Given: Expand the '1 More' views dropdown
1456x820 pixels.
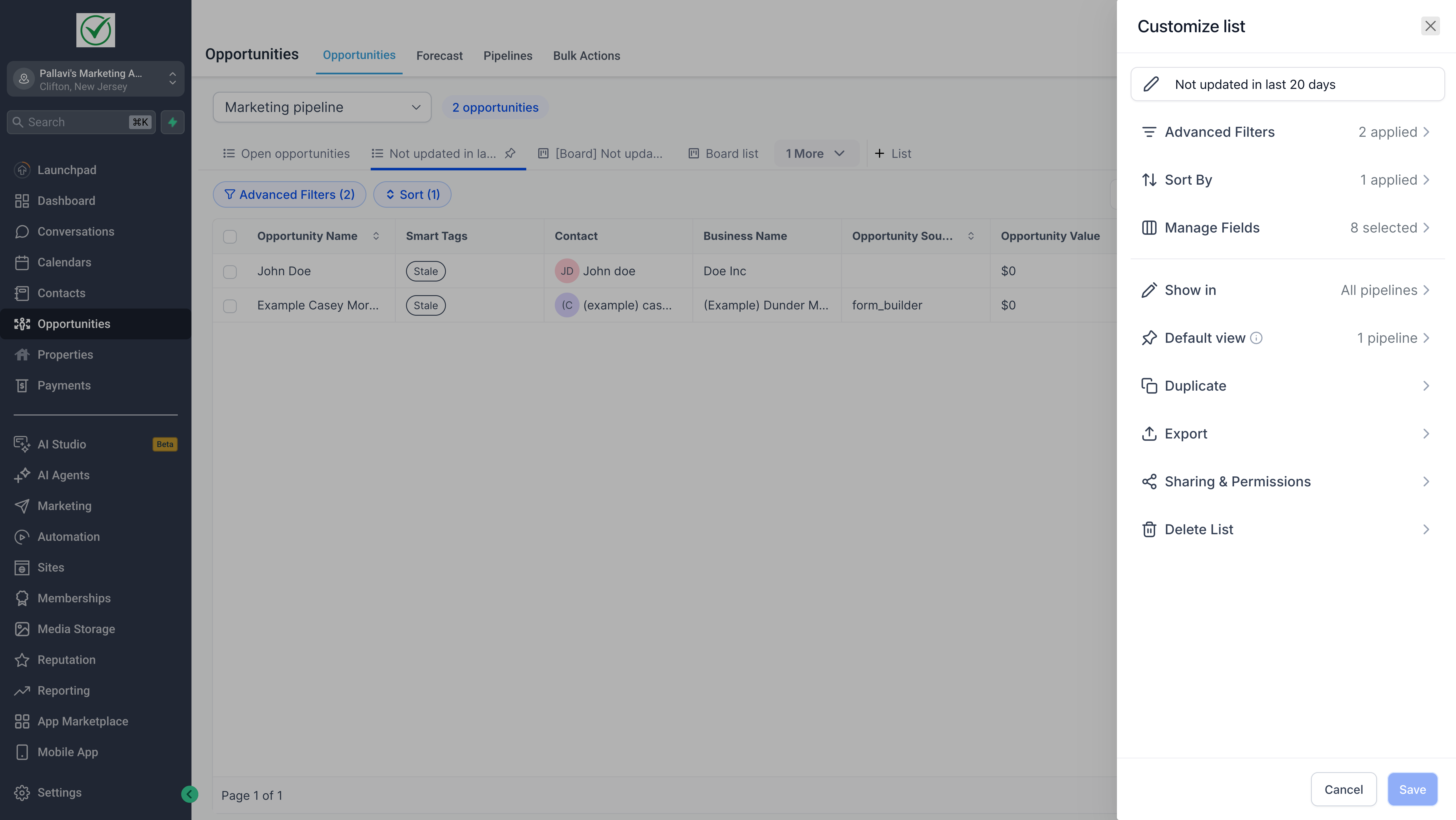Looking at the screenshot, I should pyautogui.click(x=816, y=153).
